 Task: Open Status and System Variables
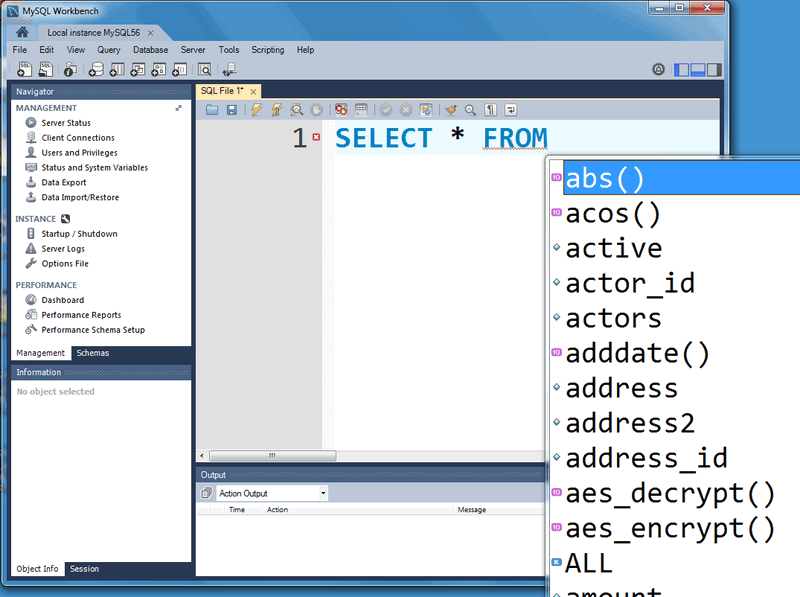(94, 167)
